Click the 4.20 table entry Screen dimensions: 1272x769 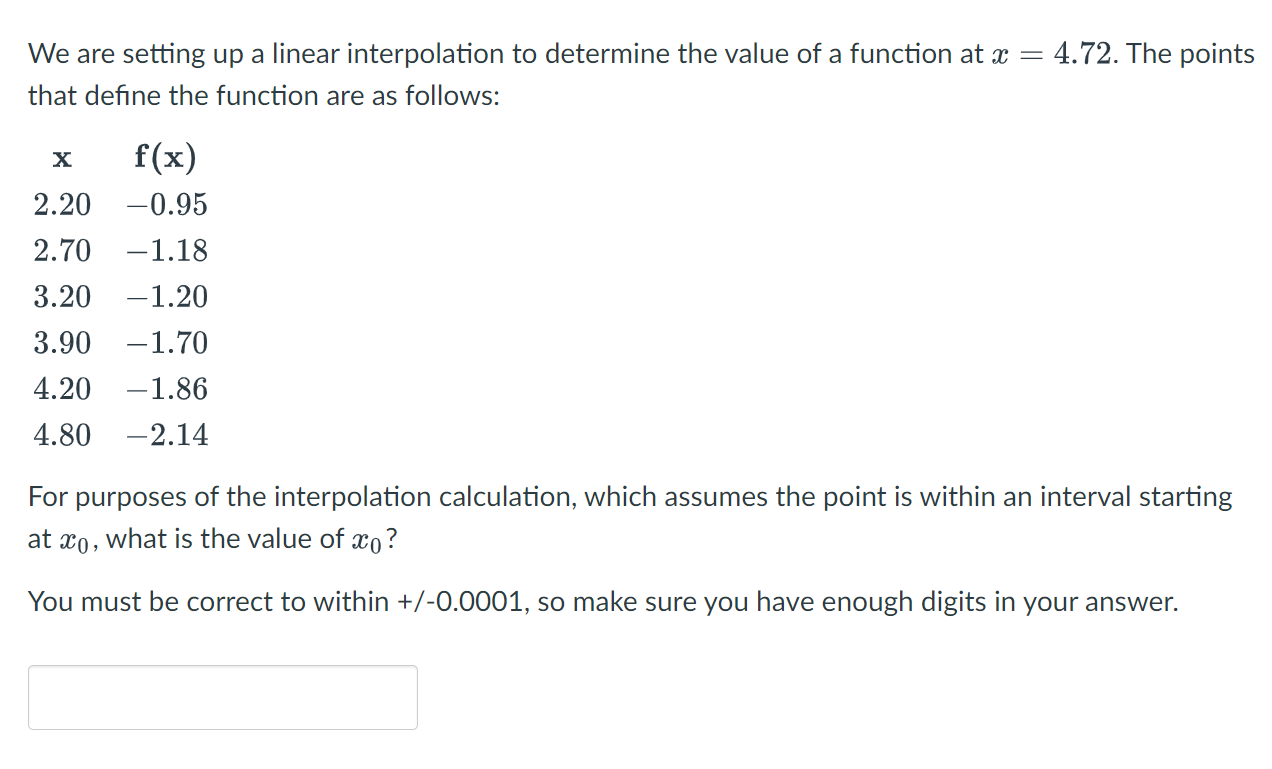pyautogui.click(x=61, y=389)
